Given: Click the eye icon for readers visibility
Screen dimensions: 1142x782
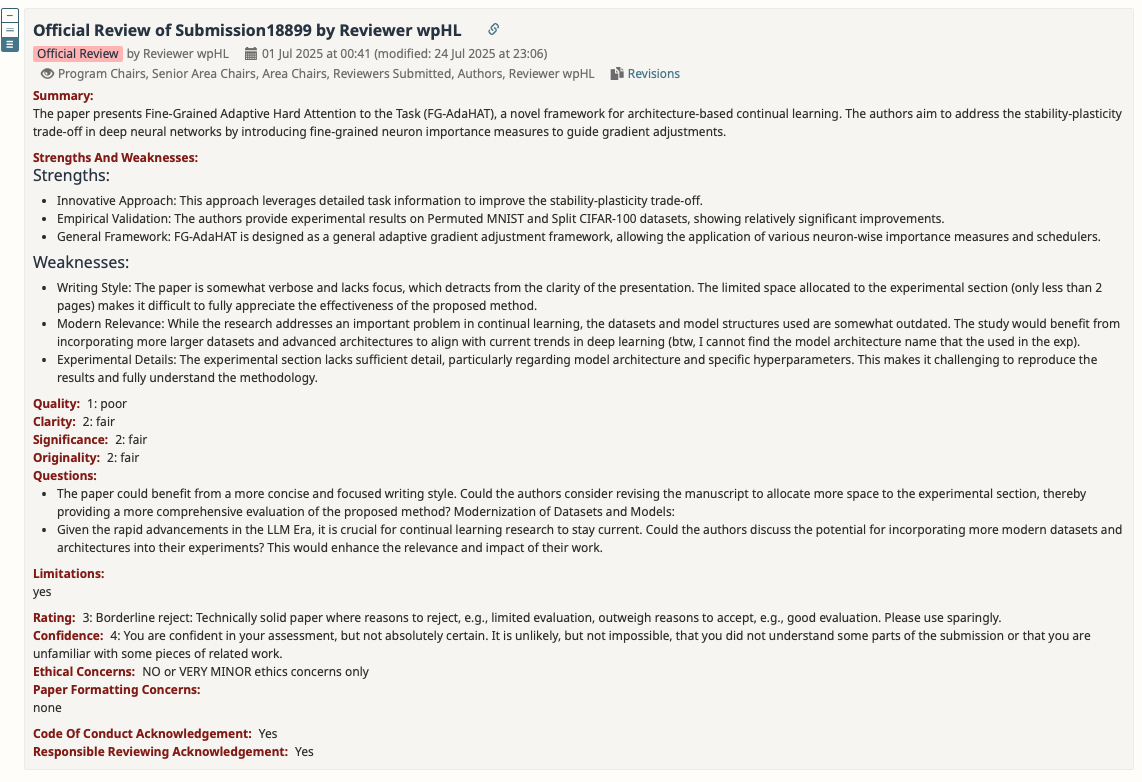Looking at the screenshot, I should coord(46,74).
